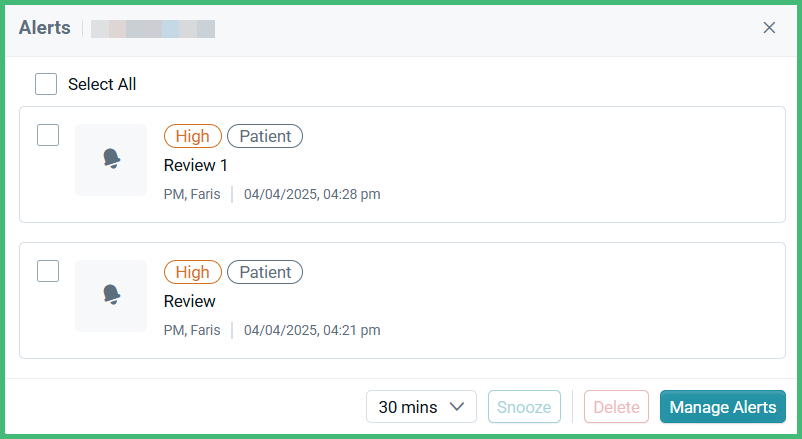Click the Delete button
Screen dimensions: 802x439
point(616,407)
